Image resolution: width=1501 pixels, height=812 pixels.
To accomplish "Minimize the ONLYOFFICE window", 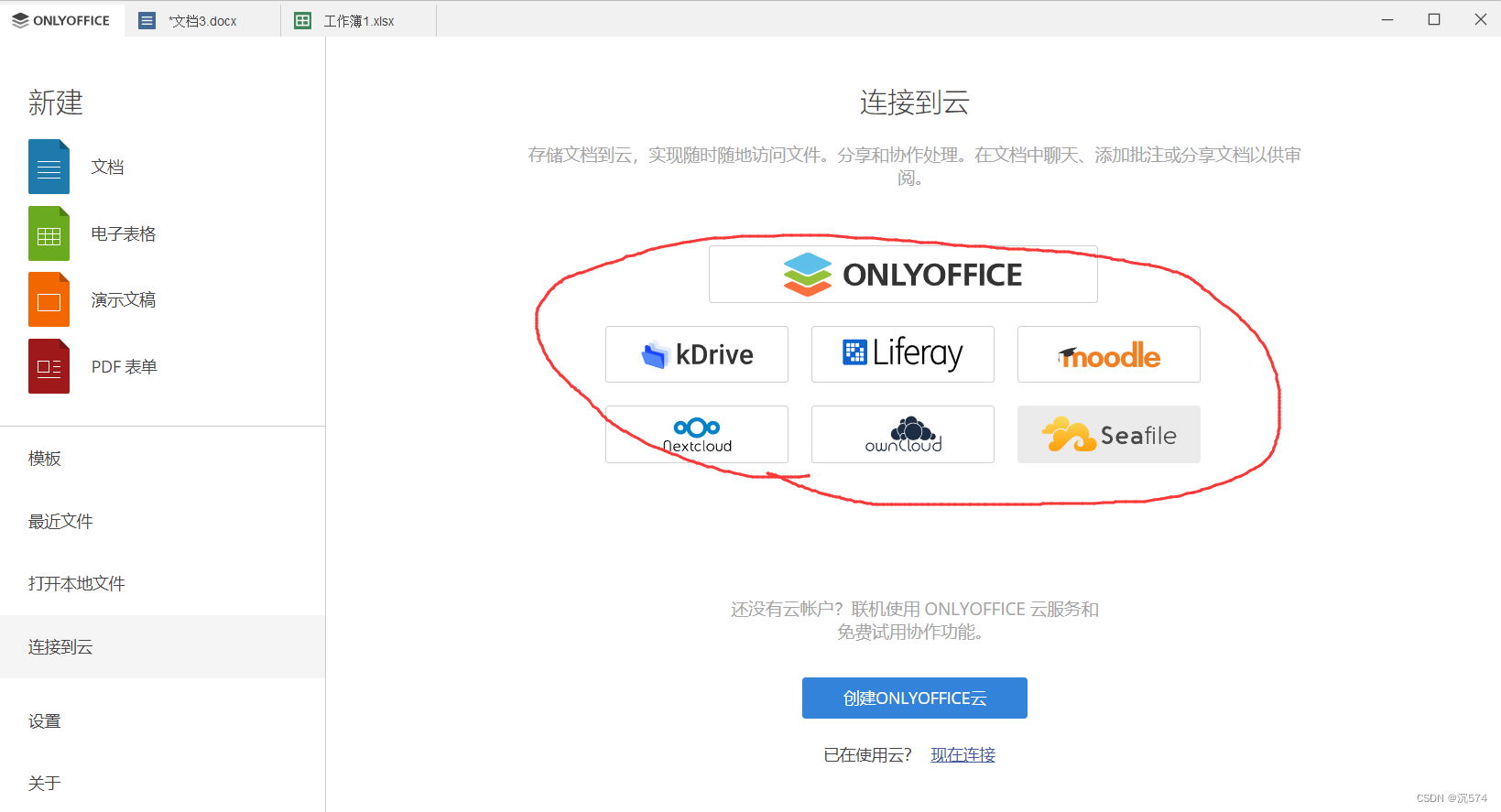I will [1387, 19].
